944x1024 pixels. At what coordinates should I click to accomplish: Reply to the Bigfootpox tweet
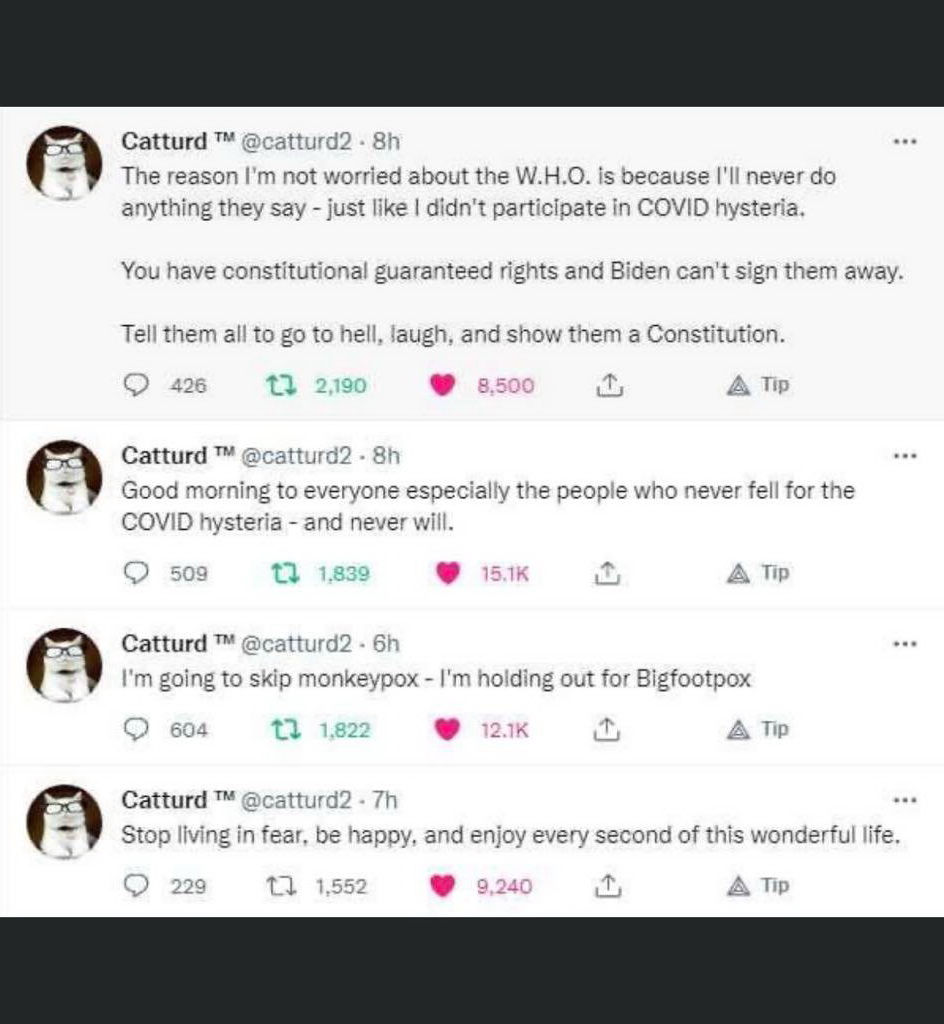point(135,730)
